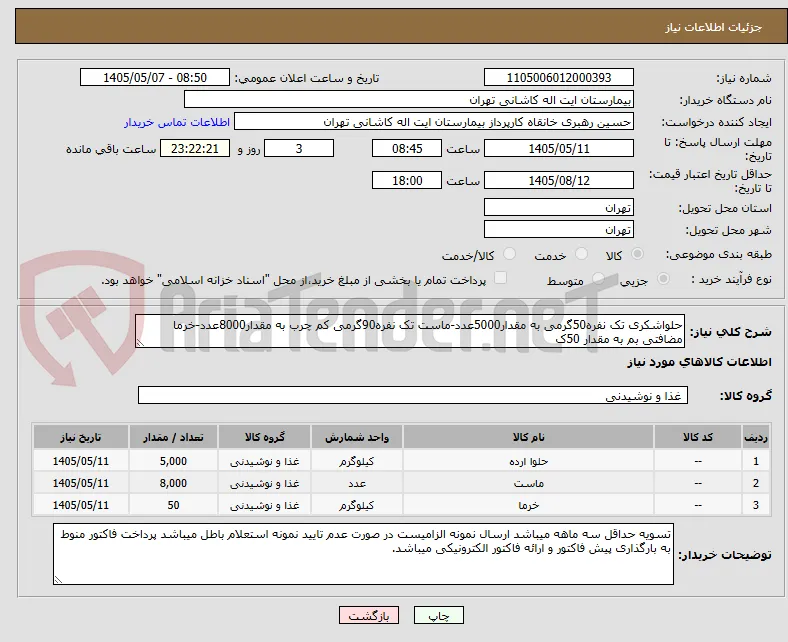The height and width of the screenshot is (642, 788).
Task: Click the quantity cell 5,000
Action: point(173,461)
